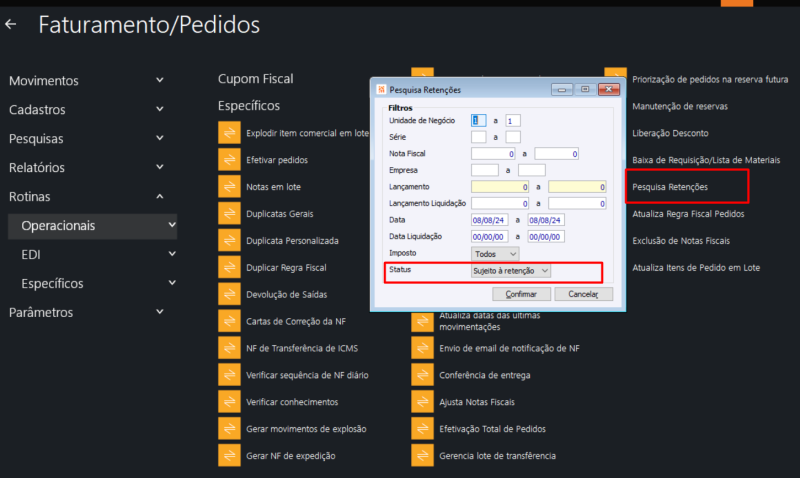
Task: Open Baixa de Requisição/Lista de Materiais
Action: click(x=706, y=160)
